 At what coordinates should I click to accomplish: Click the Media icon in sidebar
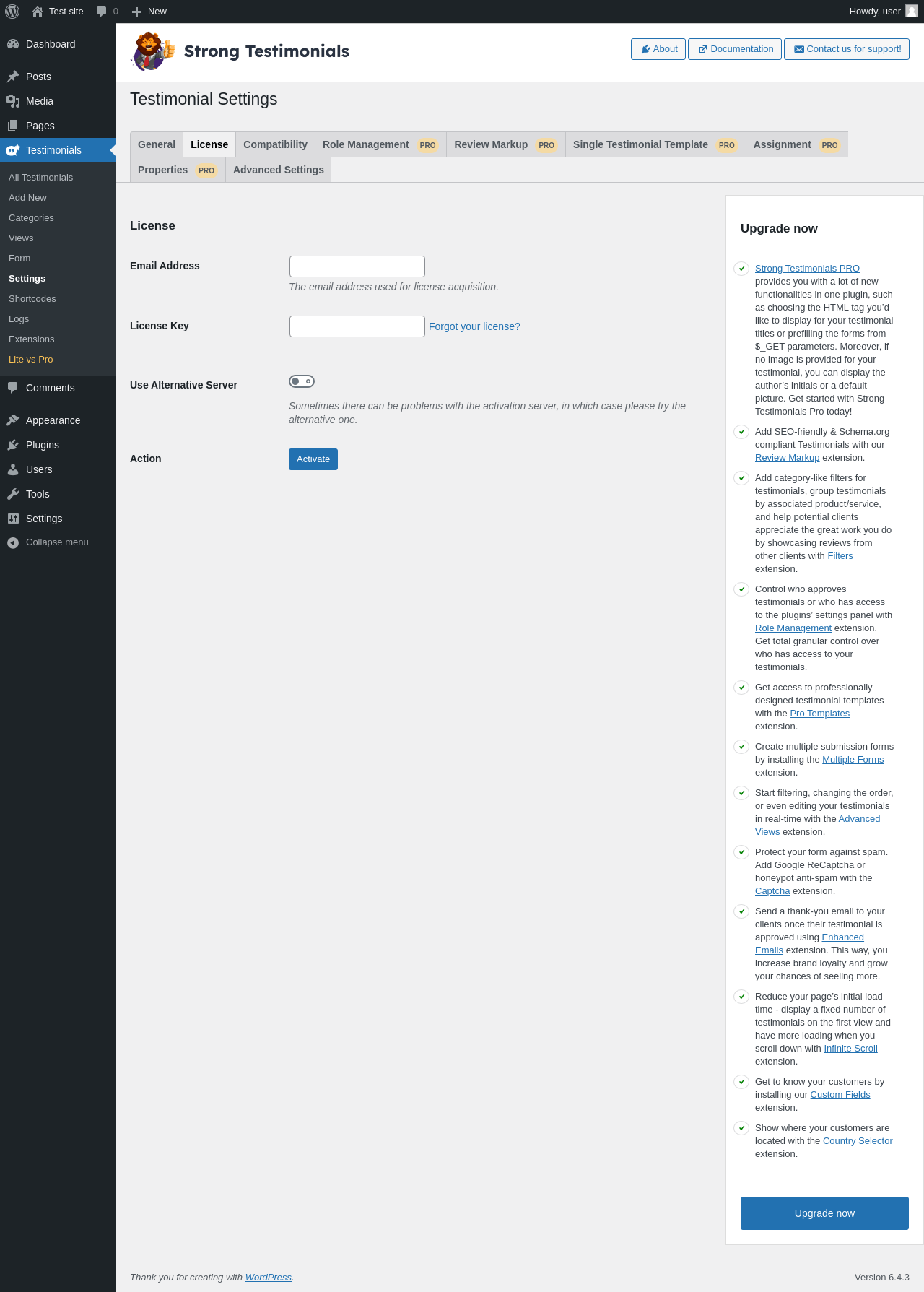13,101
